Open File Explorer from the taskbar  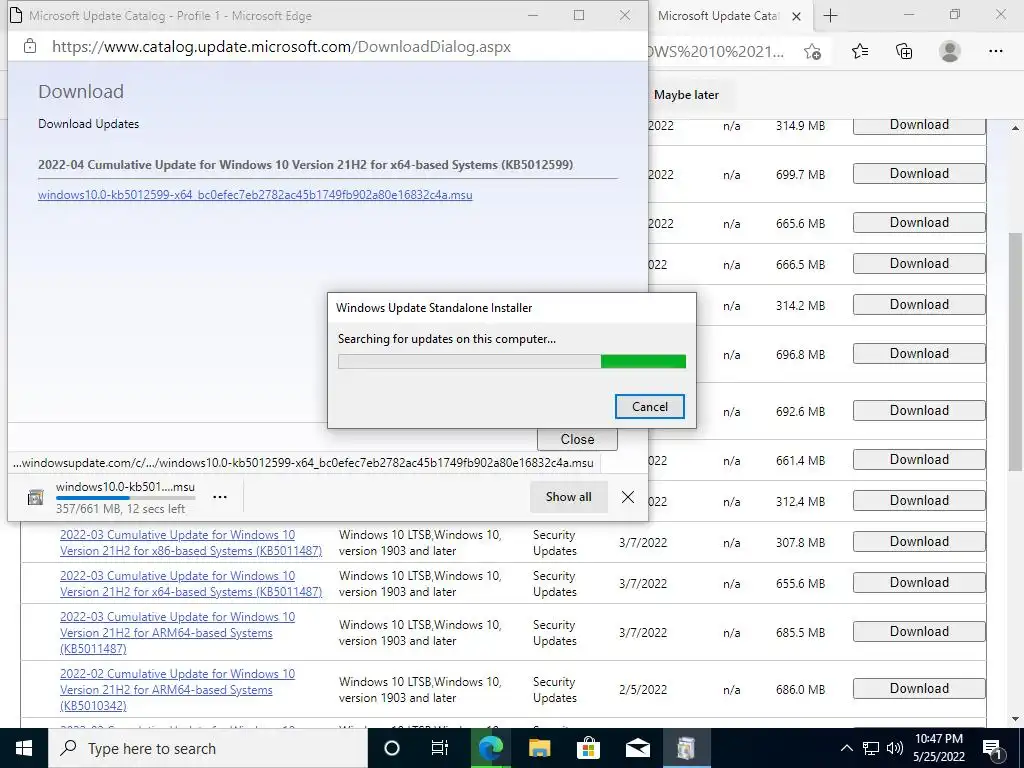tap(539, 748)
